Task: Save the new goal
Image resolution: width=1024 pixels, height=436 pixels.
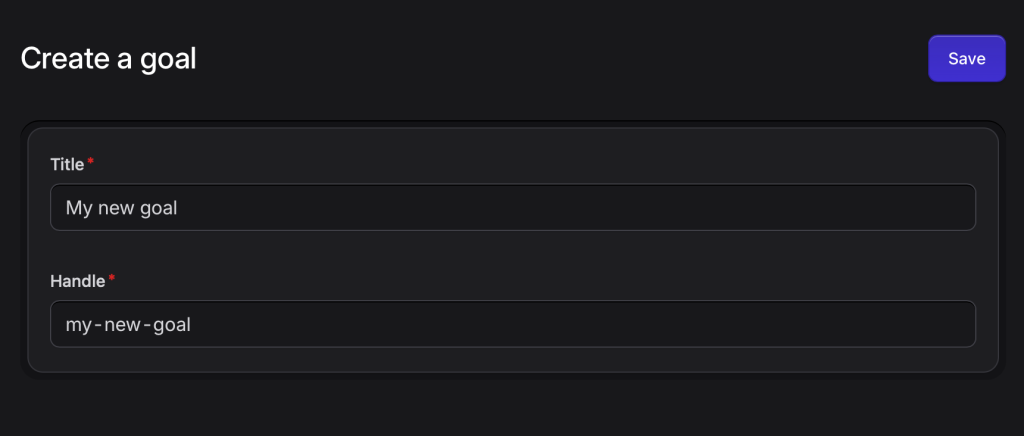Action: (966, 59)
